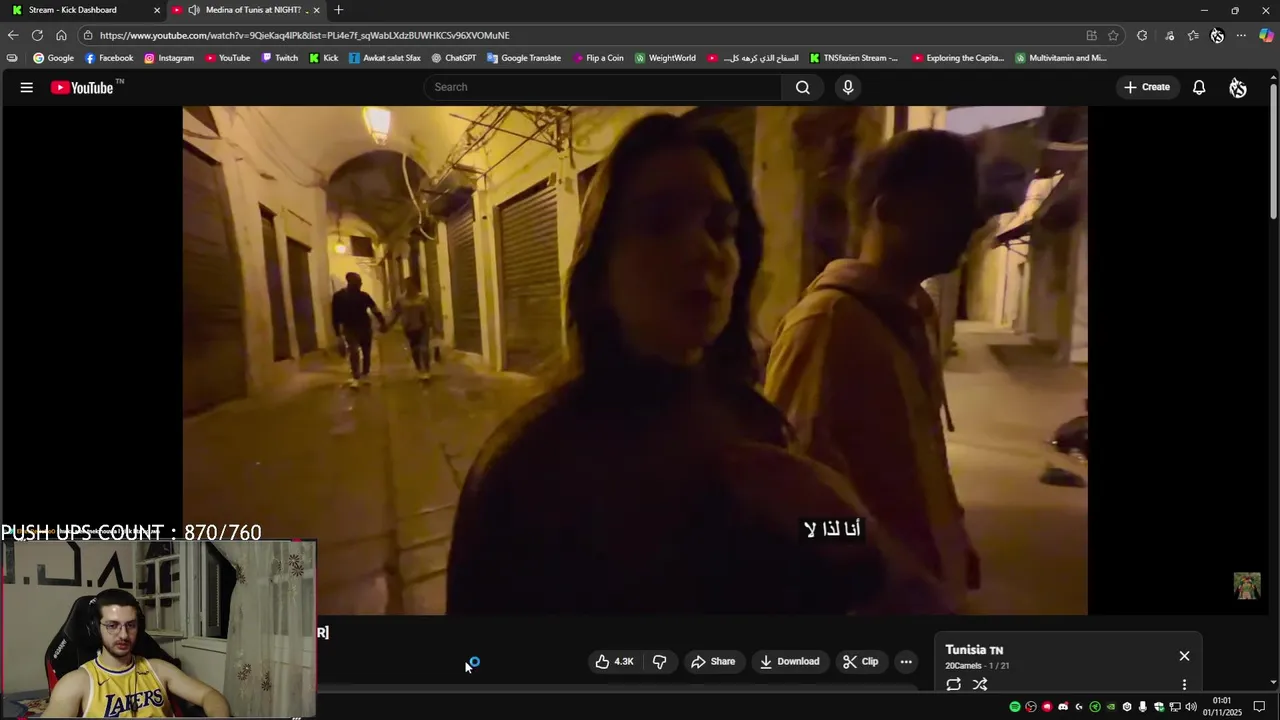The image size is (1280, 720).
Task: Open Spotify from the system tray
Action: (x=1015, y=707)
